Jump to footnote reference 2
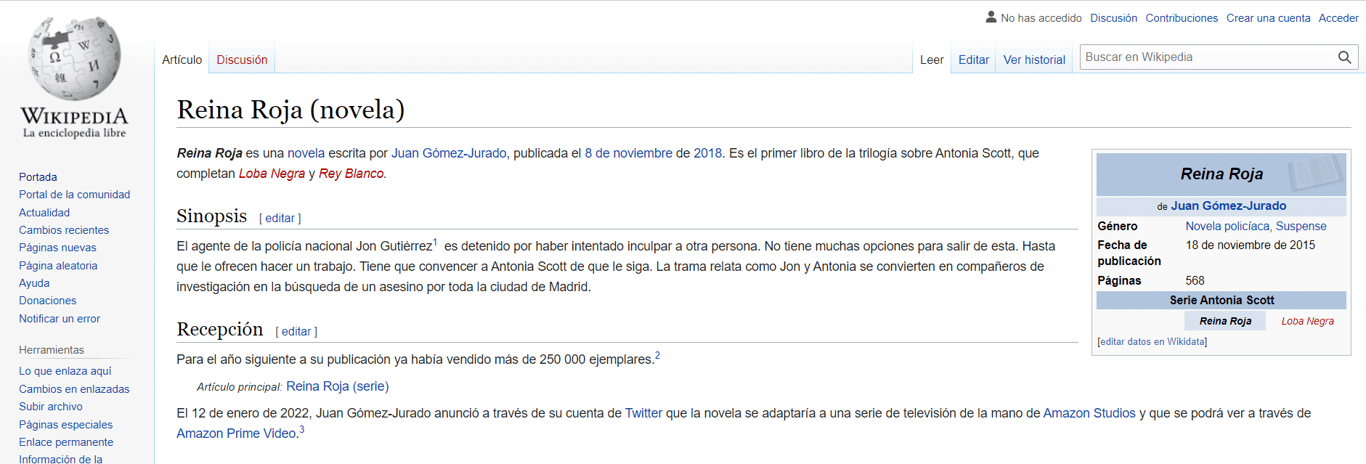Image resolution: width=1366 pixels, height=464 pixels. click(657, 356)
